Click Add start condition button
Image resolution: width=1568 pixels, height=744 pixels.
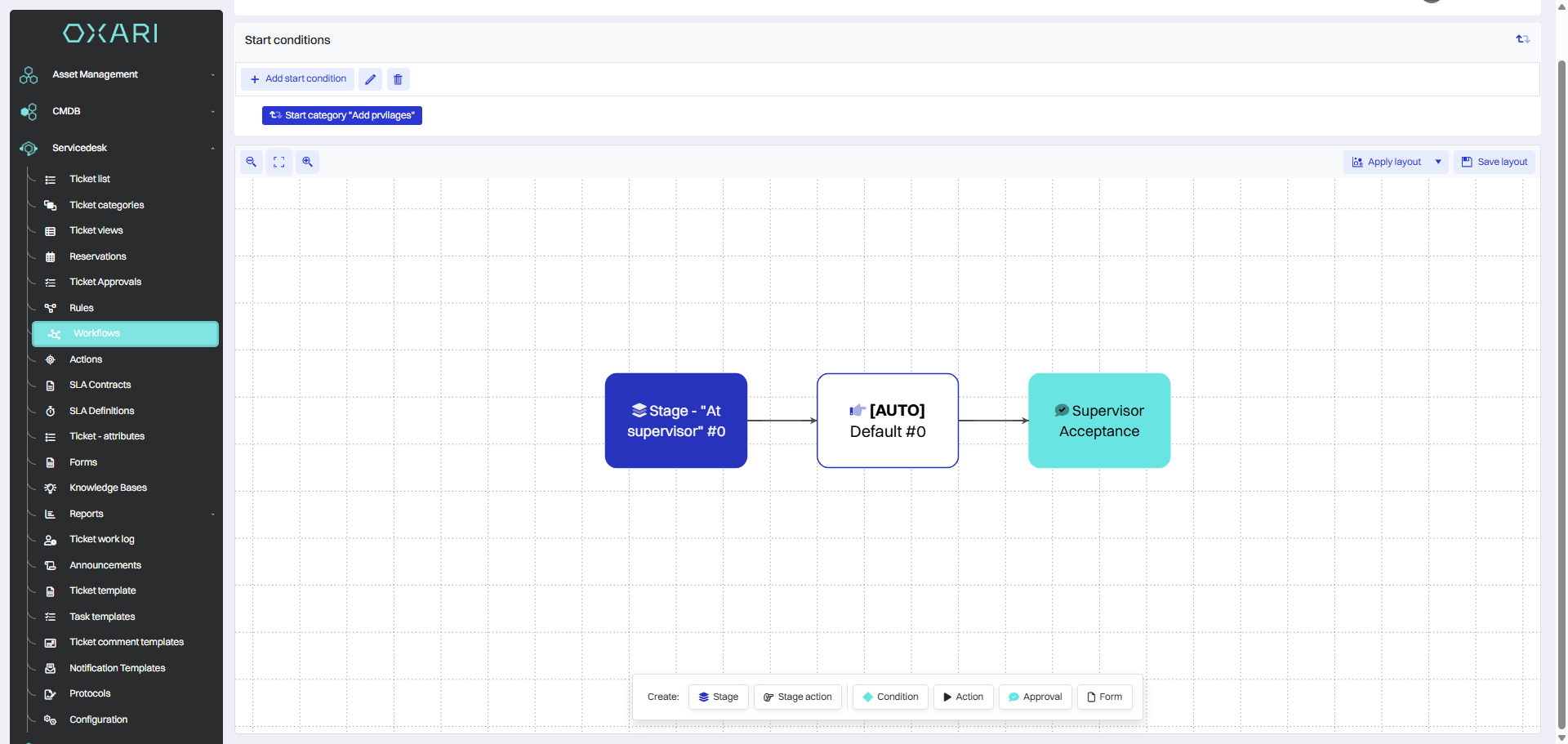pyautogui.click(x=298, y=79)
